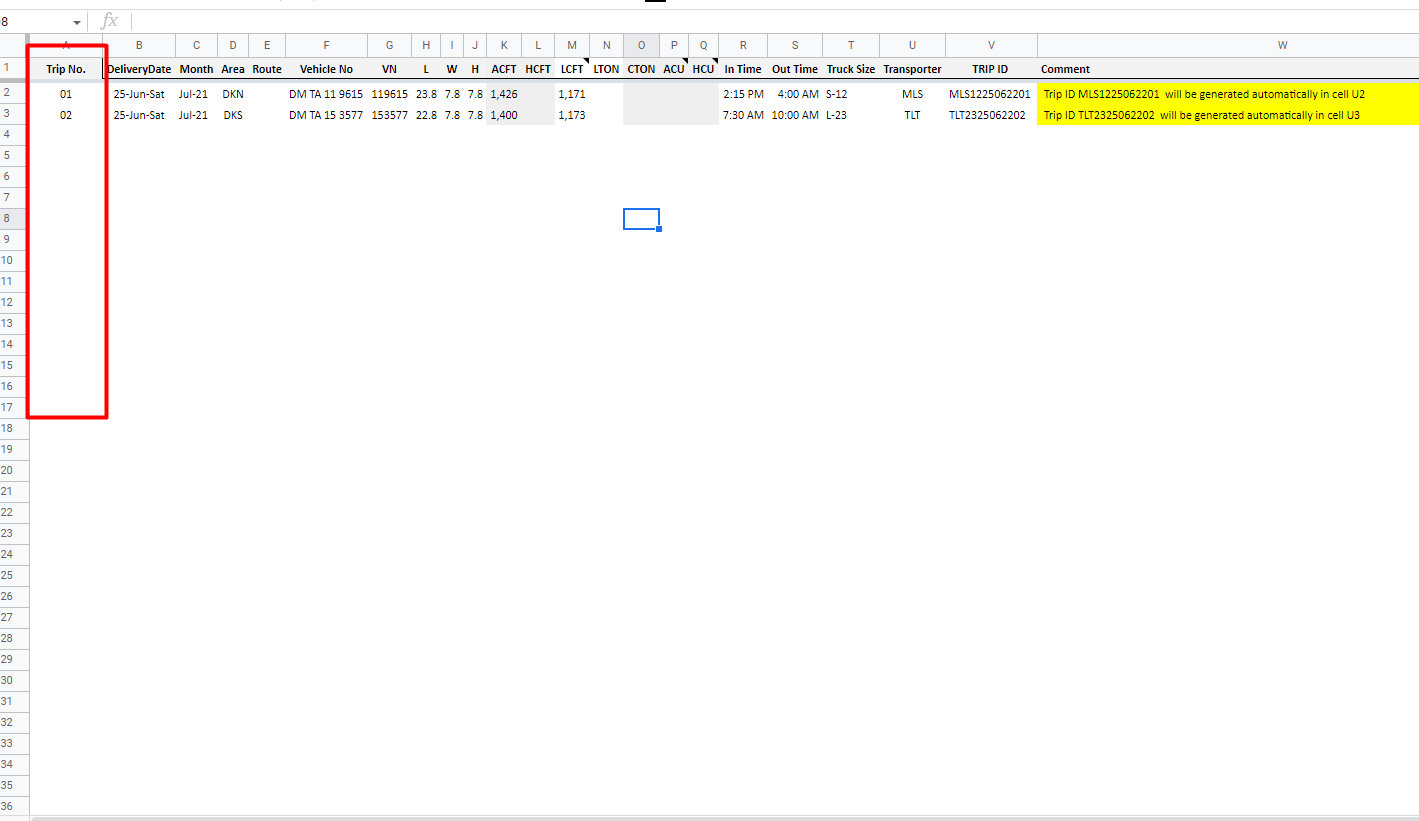Click the 'HCFT' header cell

coord(538,69)
